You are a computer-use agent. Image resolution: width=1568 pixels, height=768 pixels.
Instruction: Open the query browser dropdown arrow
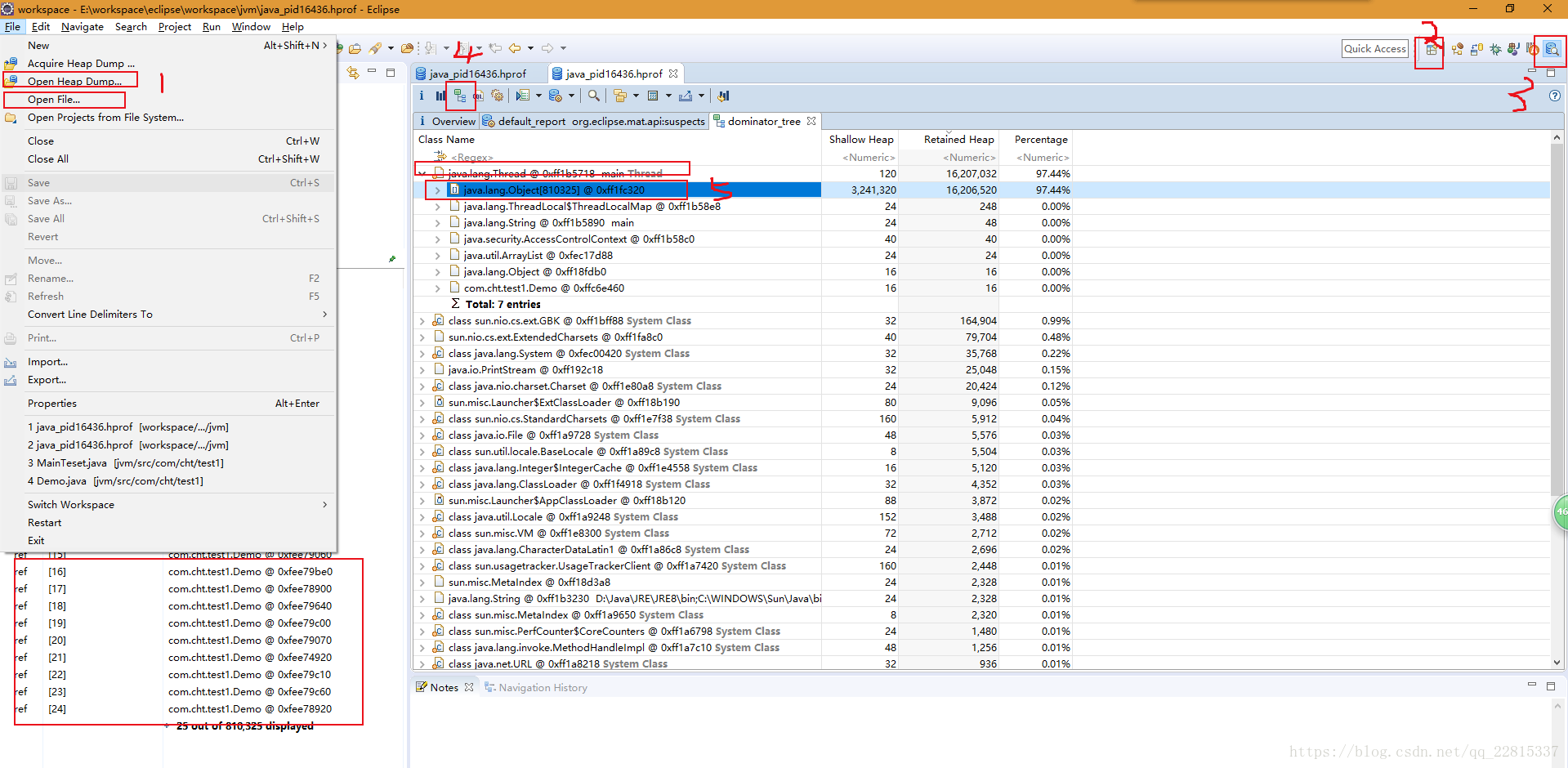[x=571, y=96]
